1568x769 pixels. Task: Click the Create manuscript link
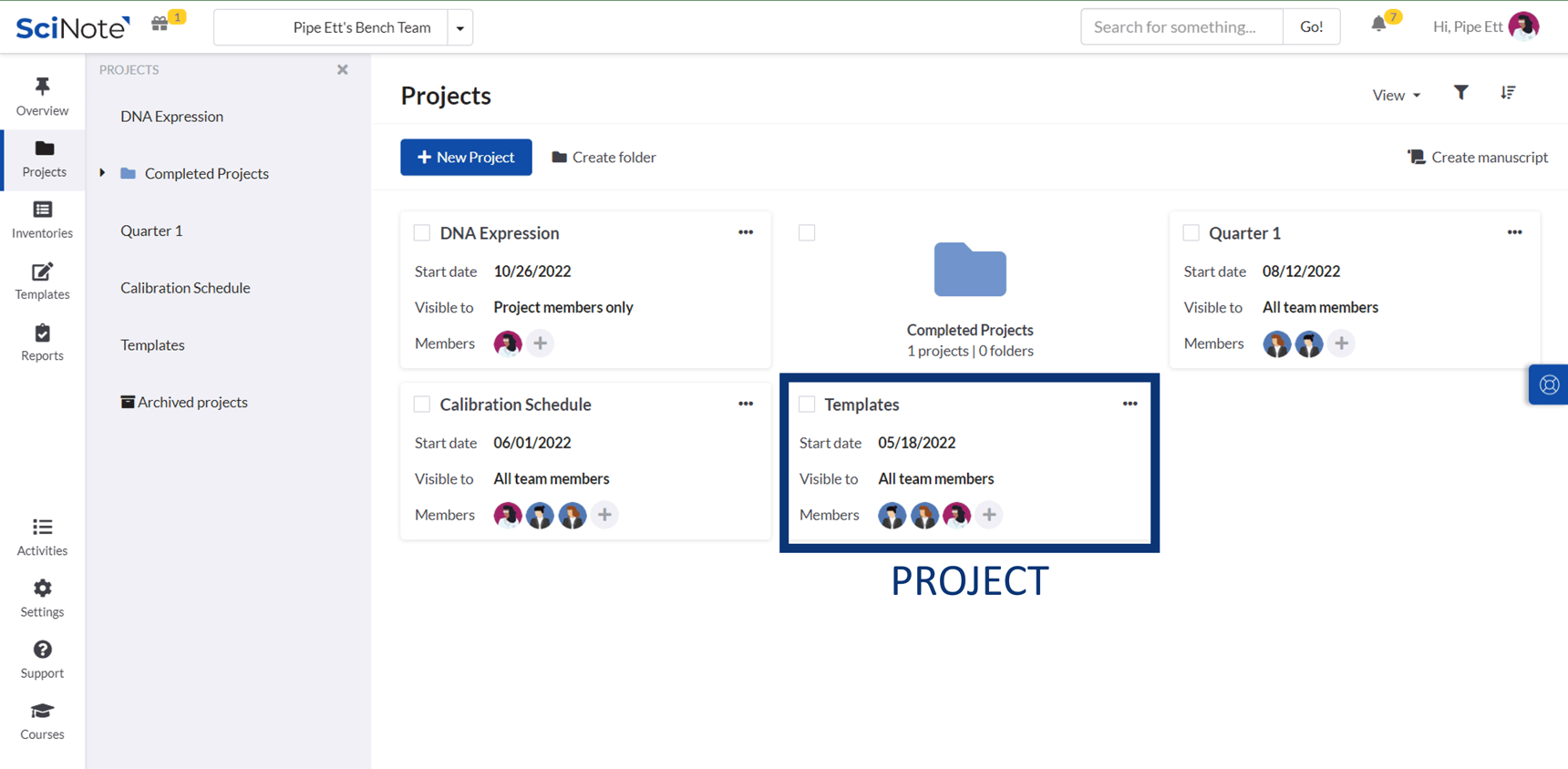click(x=1478, y=158)
